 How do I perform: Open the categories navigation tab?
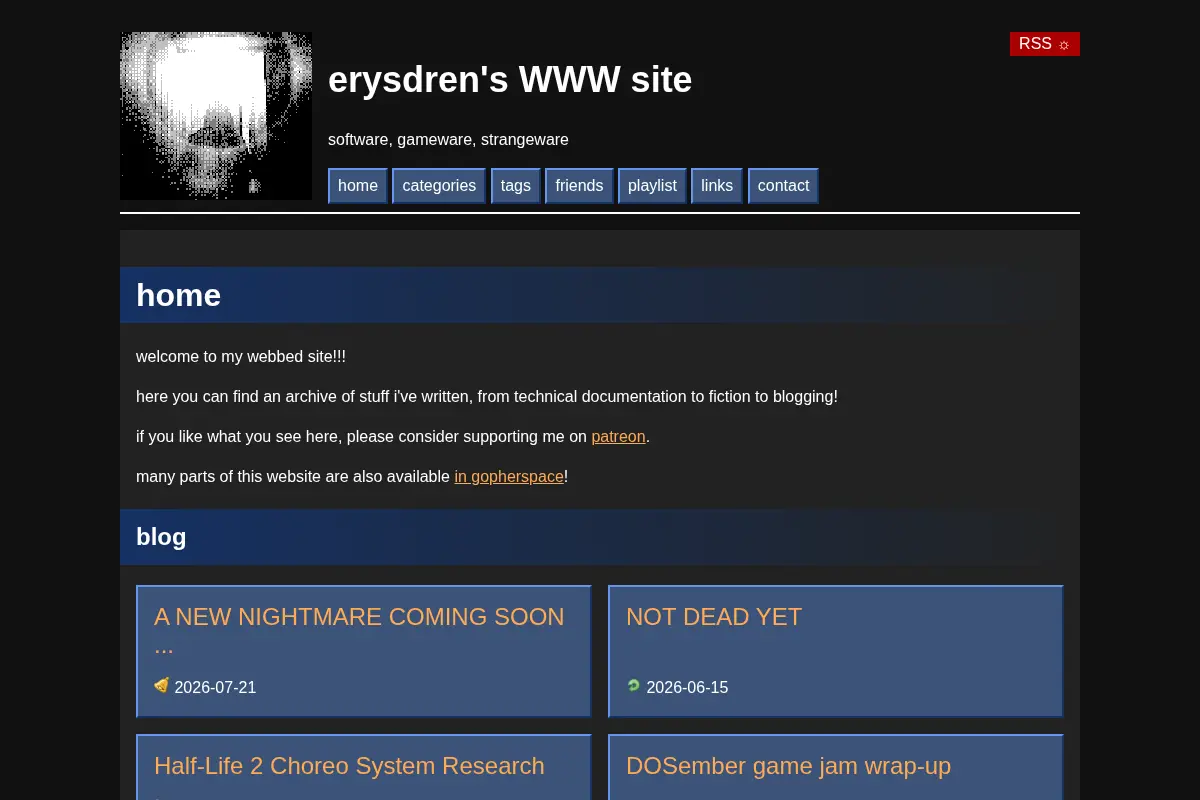(439, 186)
